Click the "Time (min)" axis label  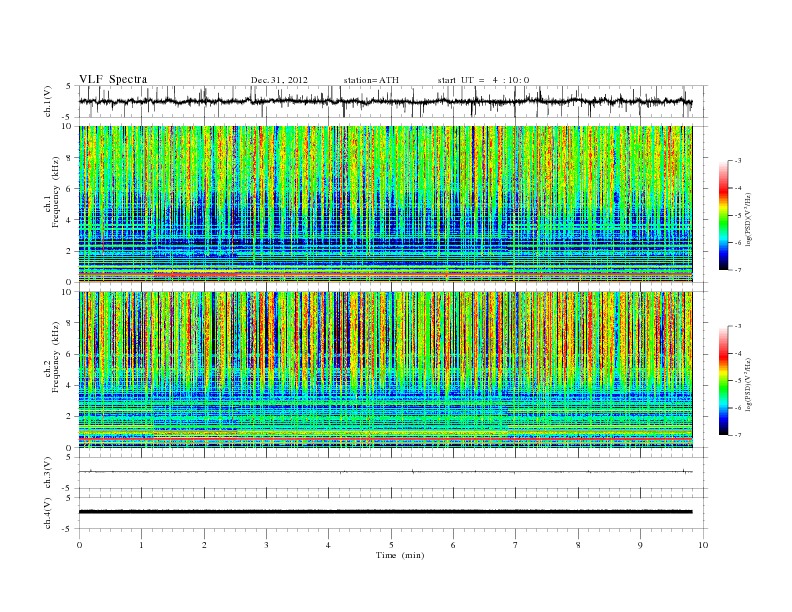click(400, 555)
